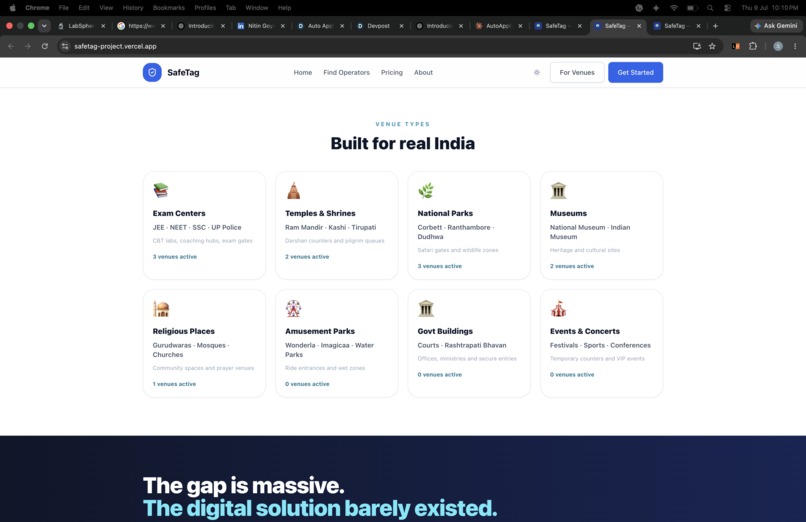Click the Get Started button

[x=635, y=72]
